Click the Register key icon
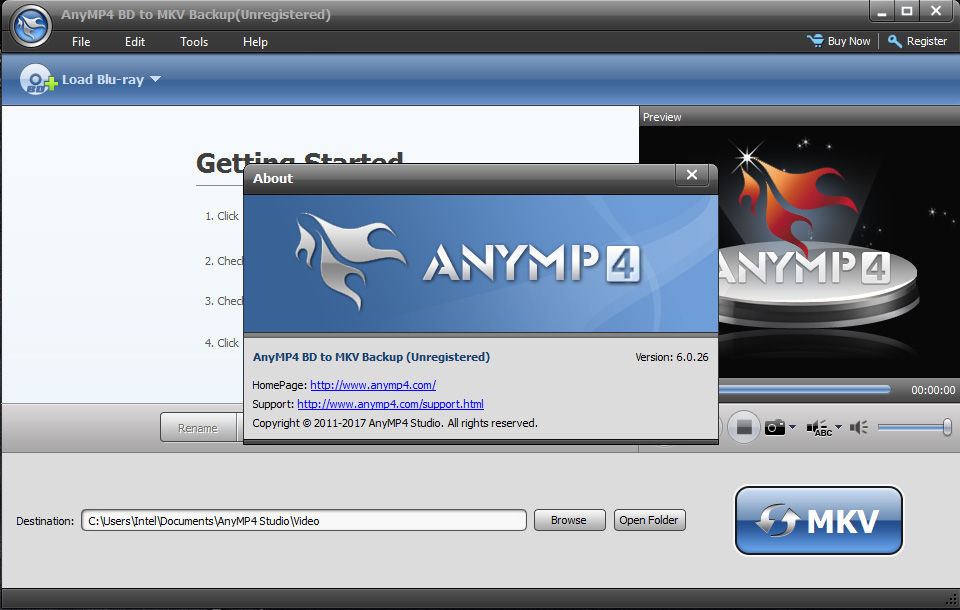The width and height of the screenshot is (960, 610). click(895, 41)
